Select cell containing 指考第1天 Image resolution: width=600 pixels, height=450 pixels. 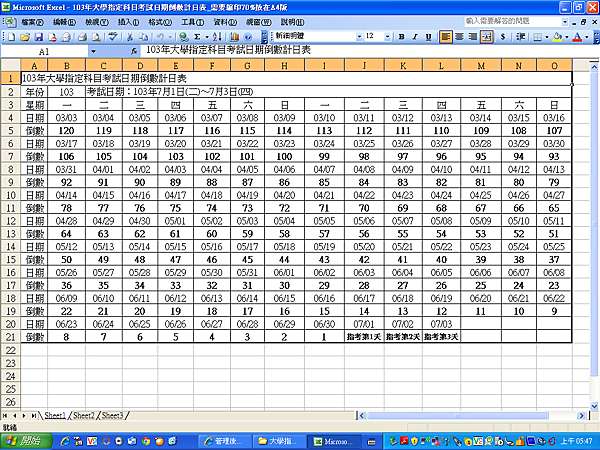pos(364,337)
